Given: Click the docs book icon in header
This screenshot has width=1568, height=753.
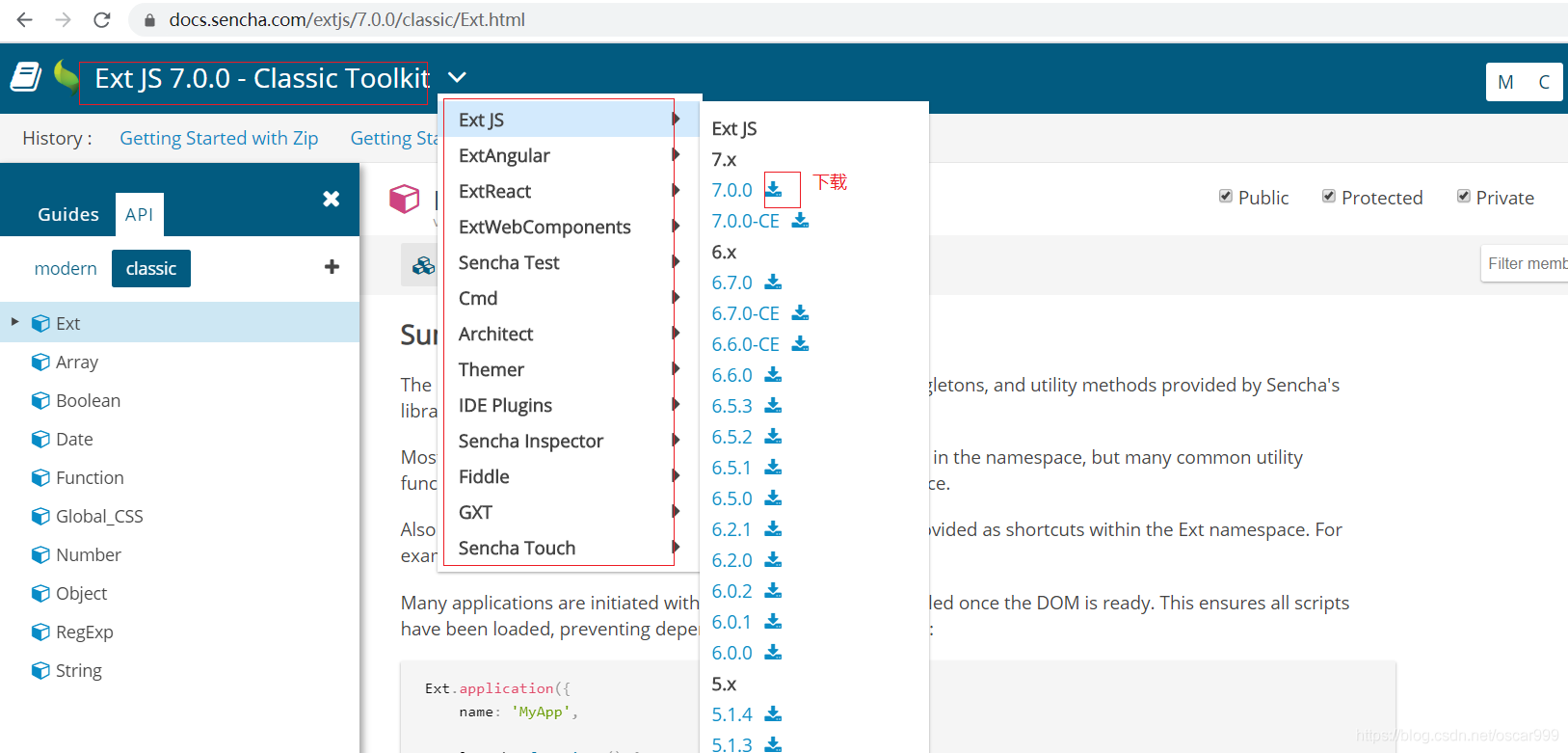Looking at the screenshot, I should point(26,77).
